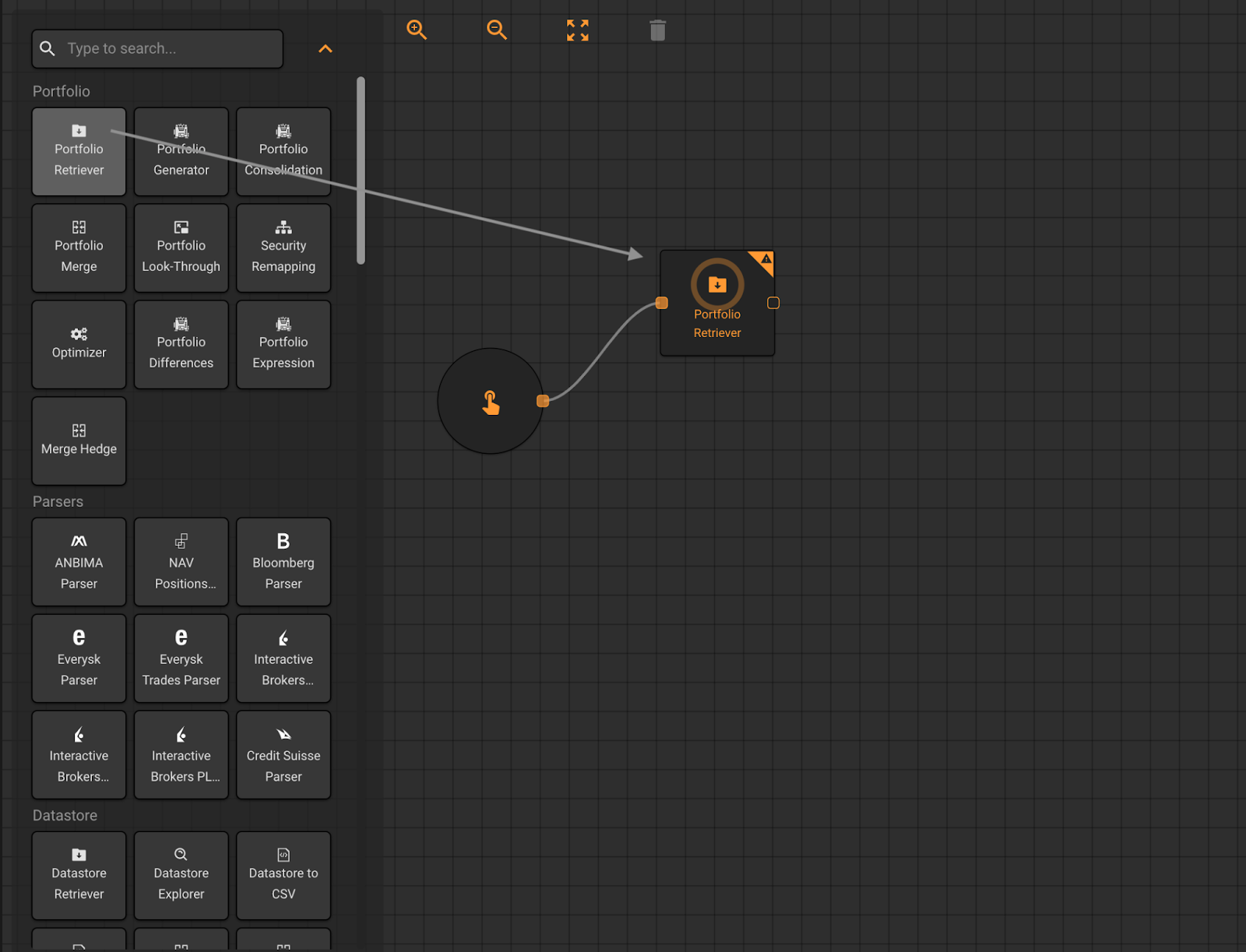This screenshot has height=952, width=1246.
Task: Click the palette's vertical scrollbar
Action: tap(361, 170)
